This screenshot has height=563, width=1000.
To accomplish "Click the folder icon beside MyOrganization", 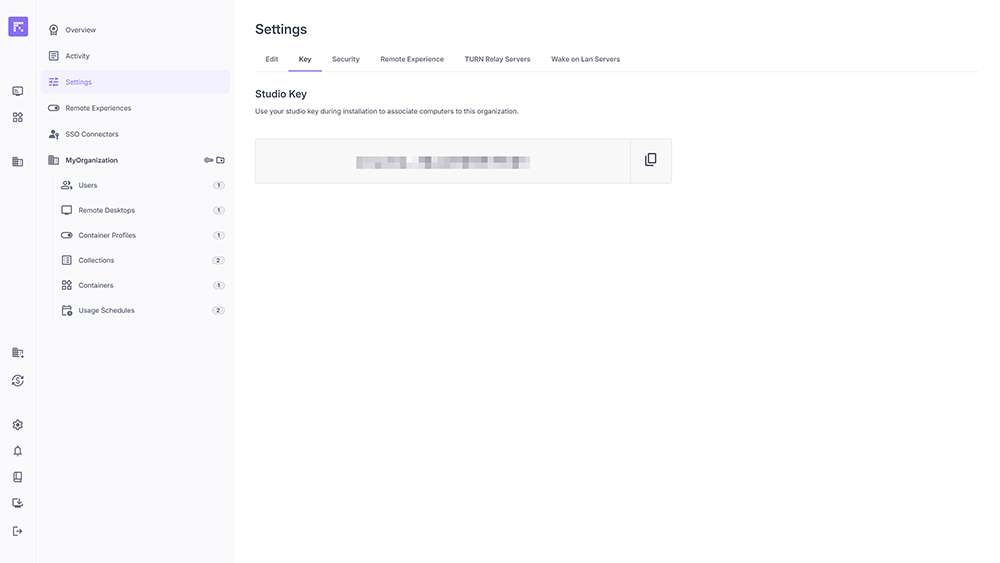I will click(x=221, y=160).
